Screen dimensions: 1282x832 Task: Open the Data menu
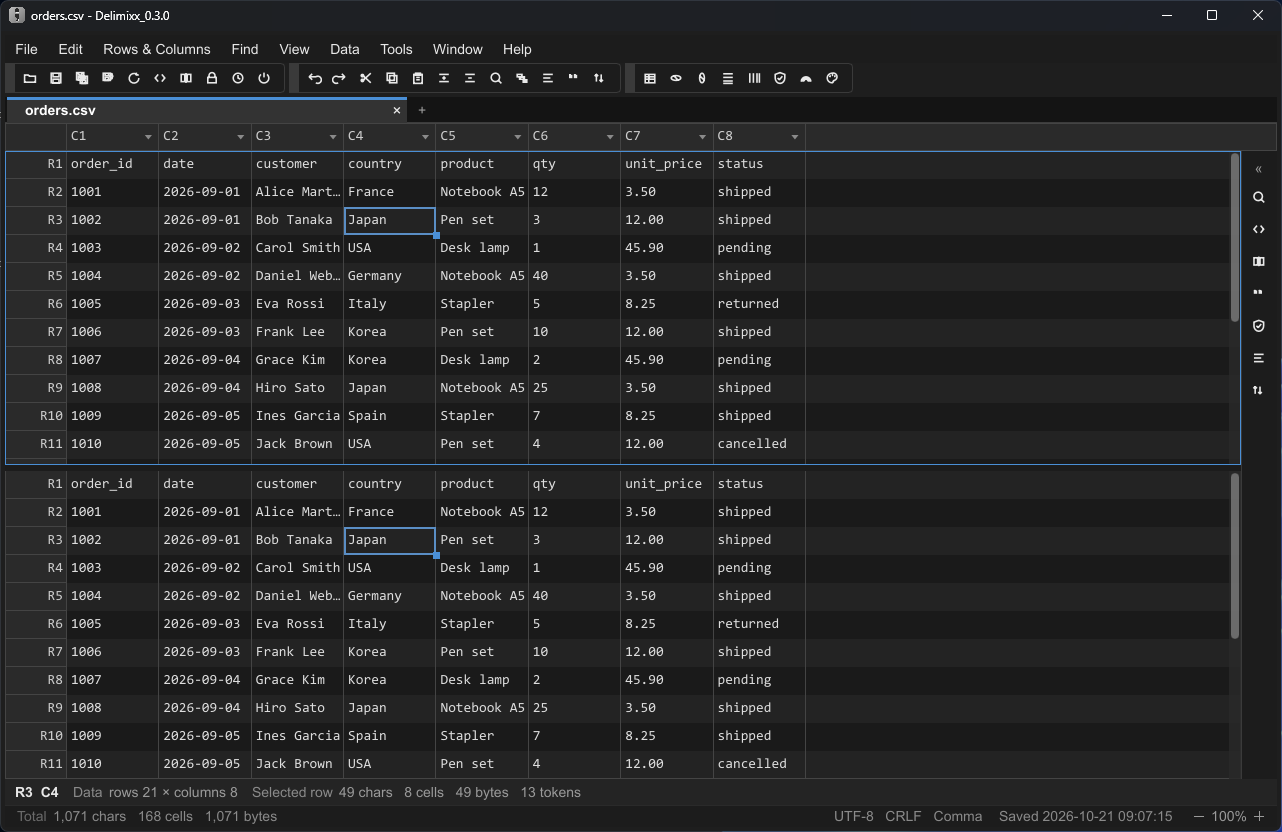(x=345, y=49)
